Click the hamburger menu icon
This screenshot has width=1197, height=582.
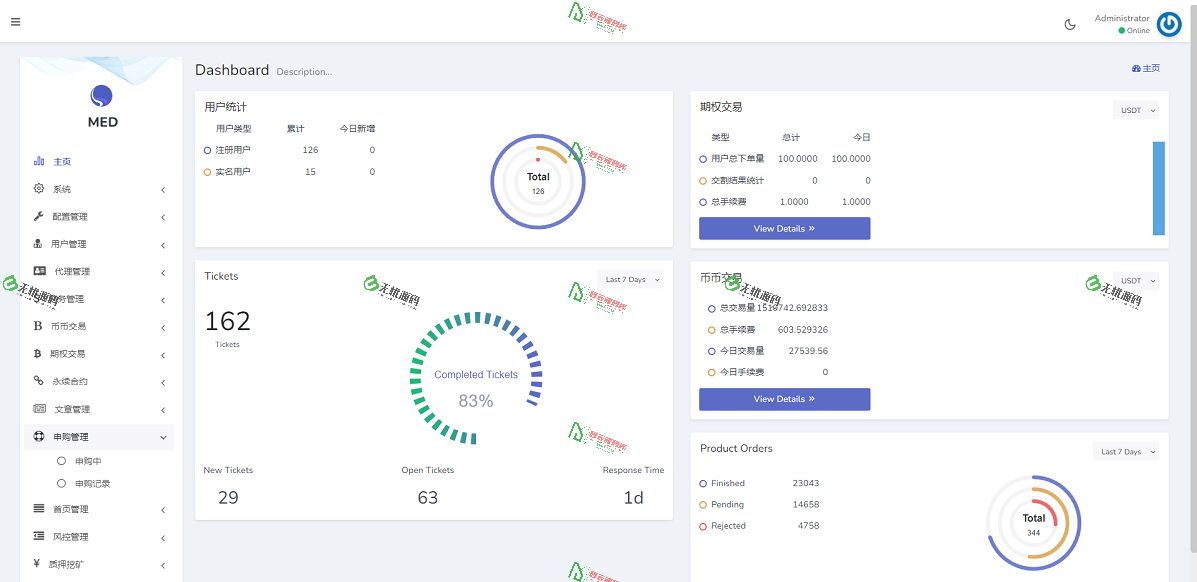click(x=15, y=22)
